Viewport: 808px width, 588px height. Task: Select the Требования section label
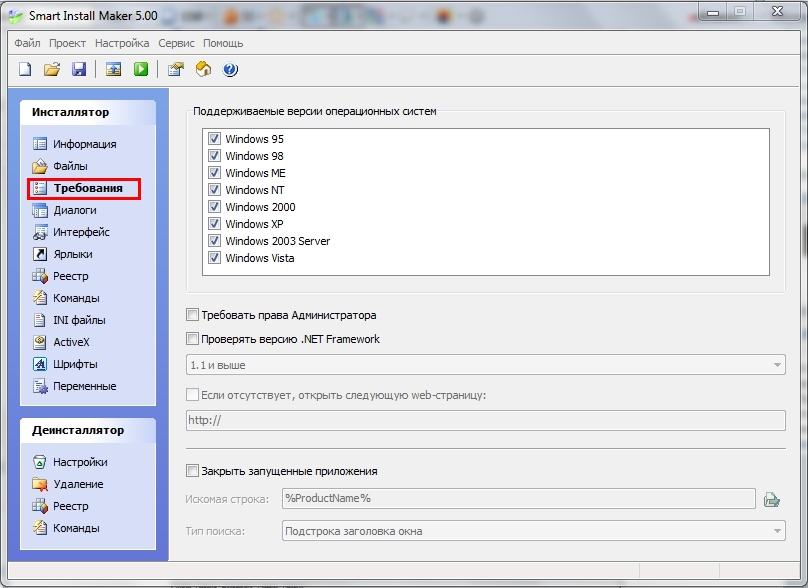click(x=88, y=188)
